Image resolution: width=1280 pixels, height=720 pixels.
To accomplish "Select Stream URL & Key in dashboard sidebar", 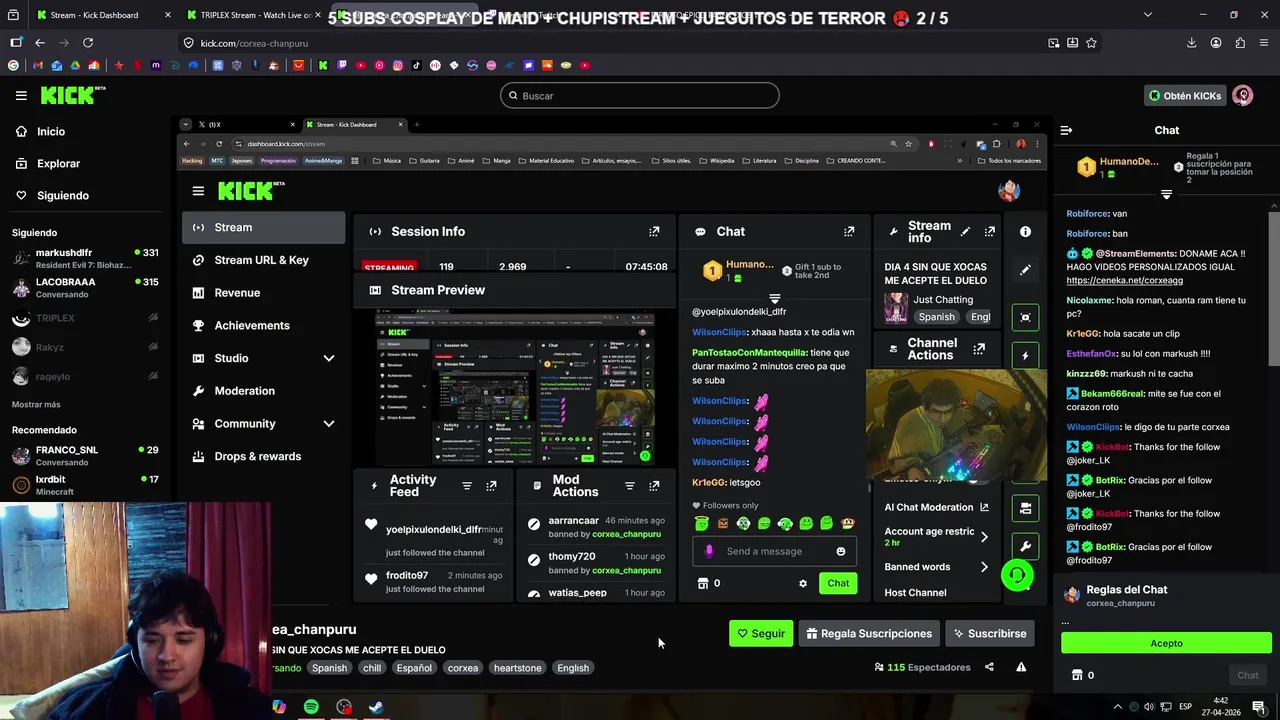I will click(264, 260).
